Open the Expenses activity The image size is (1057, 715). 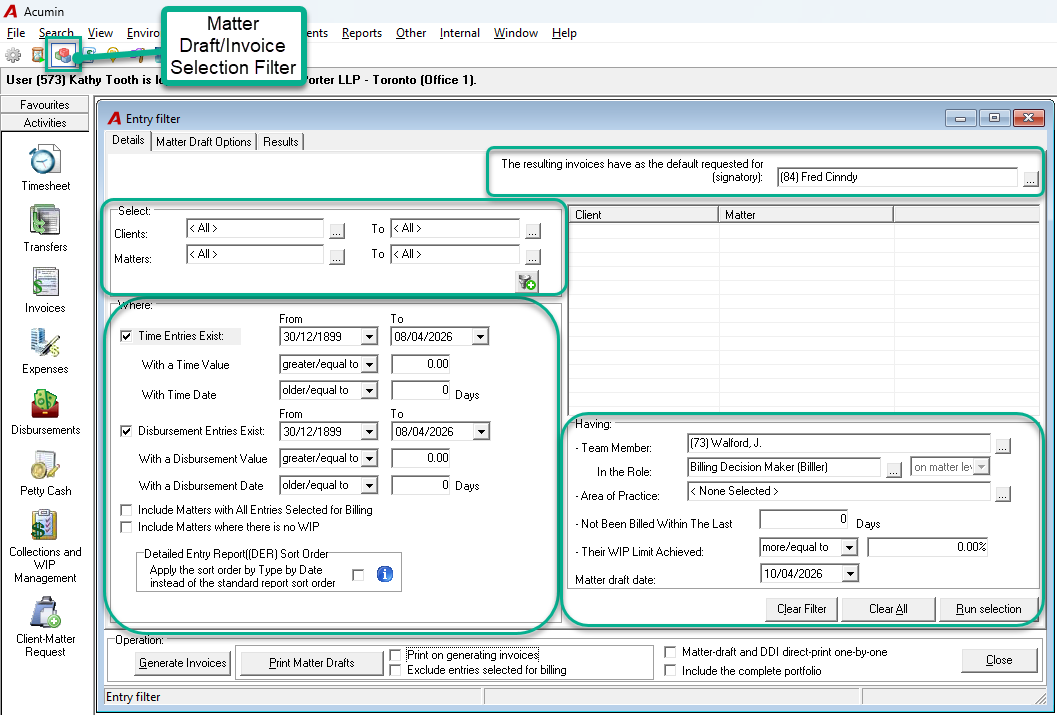pyautogui.click(x=45, y=351)
